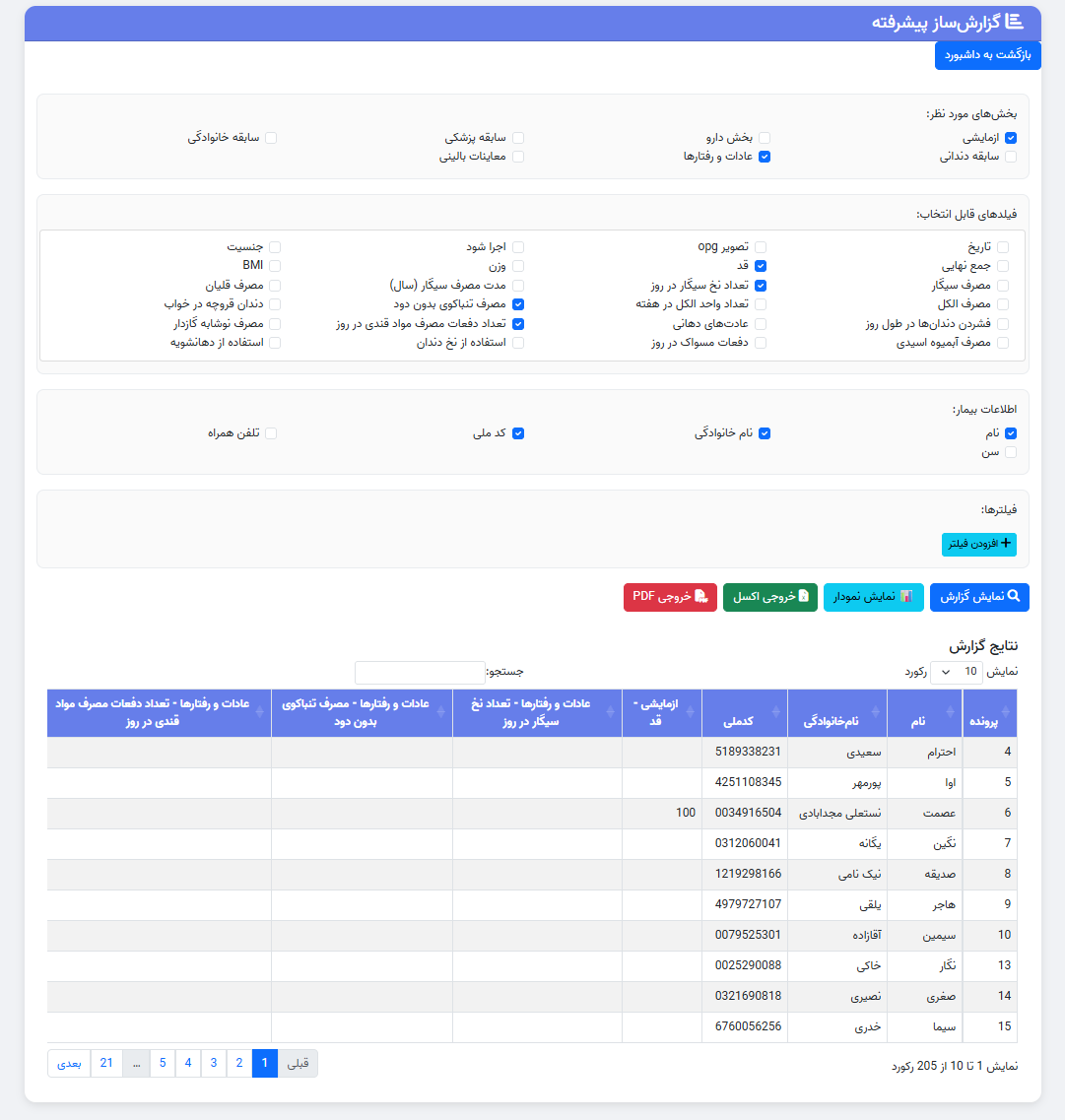Check دندان قروچه در خواب checkbox
The image size is (1065, 1120).
click(275, 304)
